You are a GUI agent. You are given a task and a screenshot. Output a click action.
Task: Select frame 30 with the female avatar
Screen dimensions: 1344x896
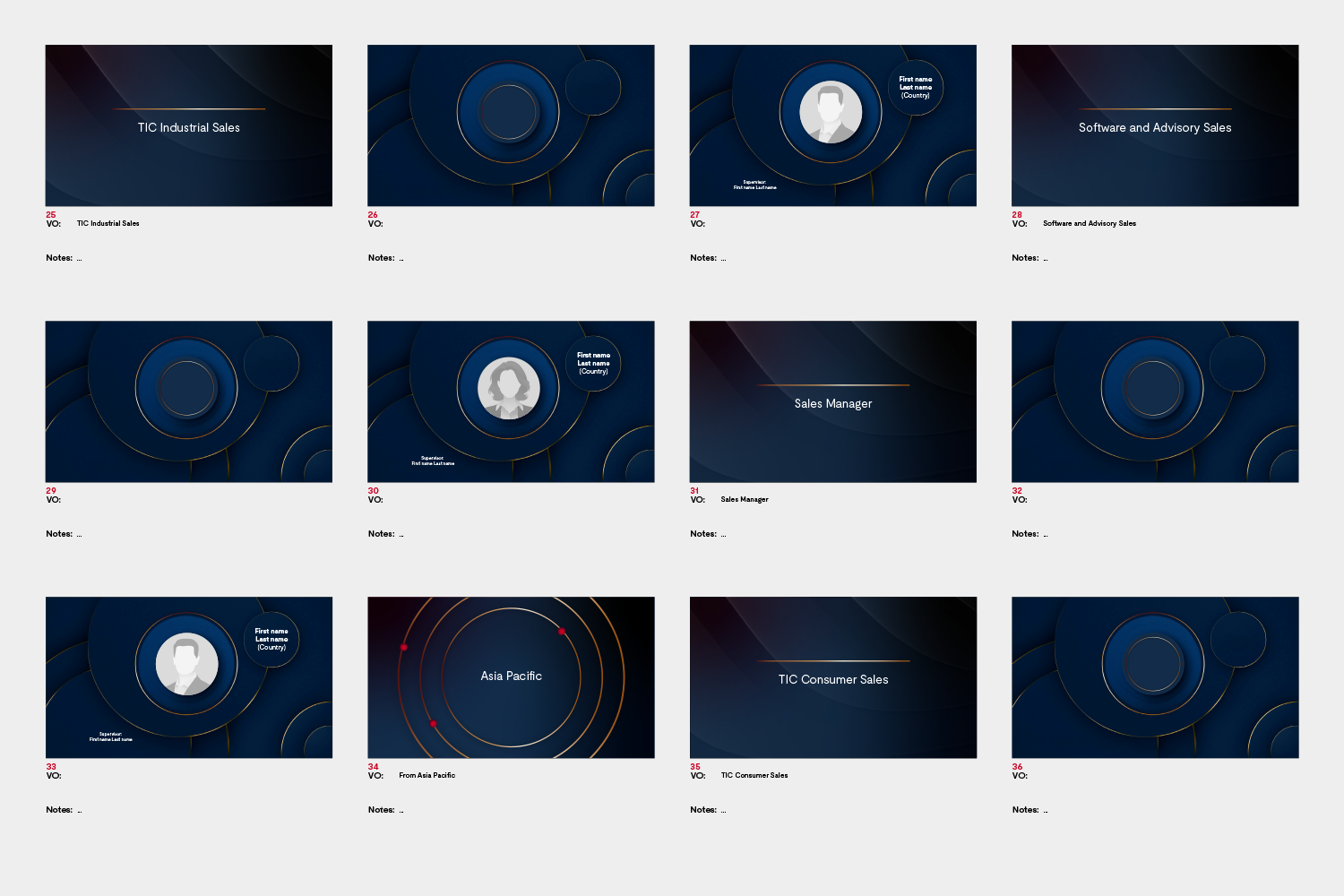pyautogui.click(x=511, y=401)
